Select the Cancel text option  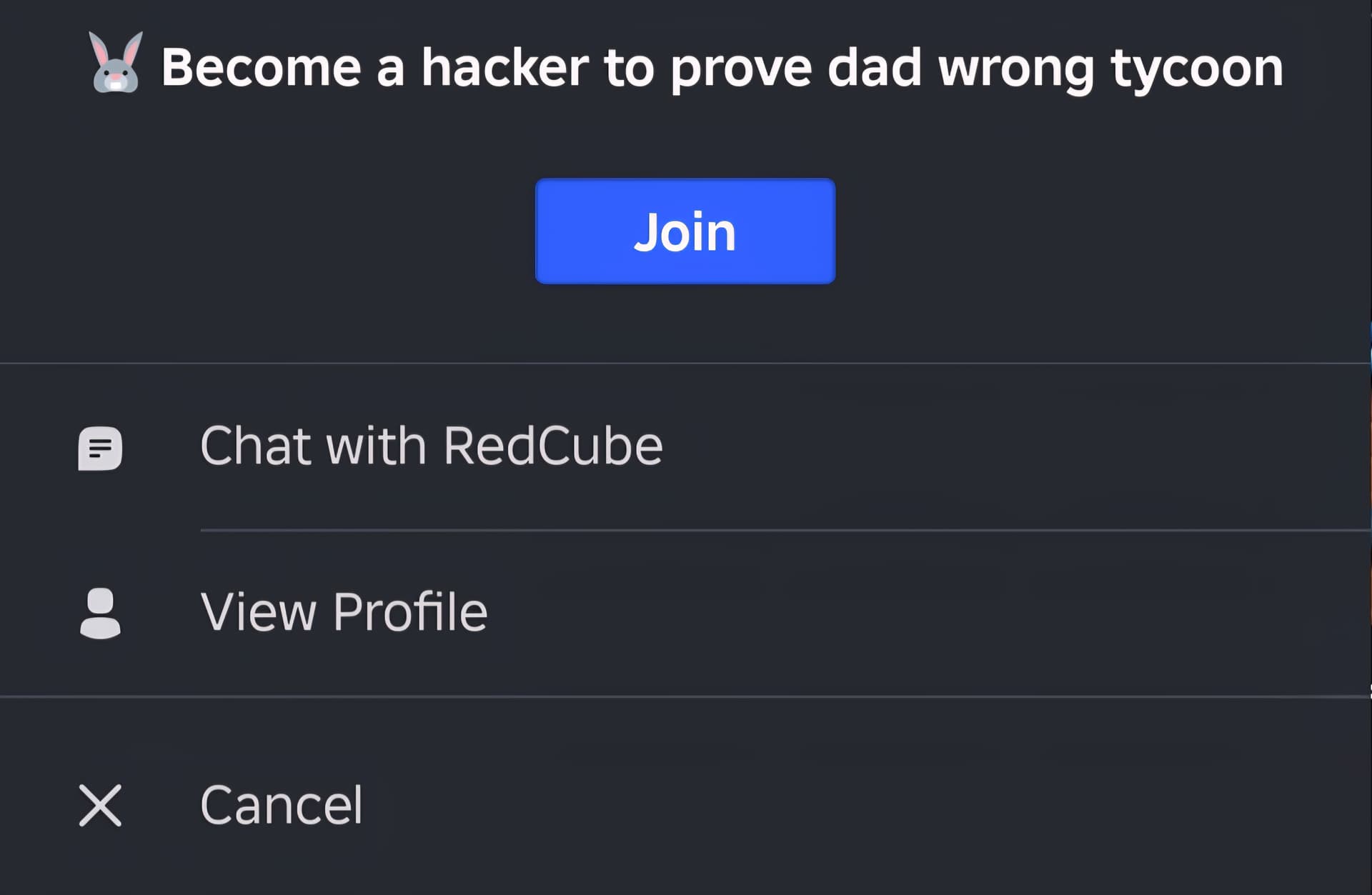click(282, 806)
